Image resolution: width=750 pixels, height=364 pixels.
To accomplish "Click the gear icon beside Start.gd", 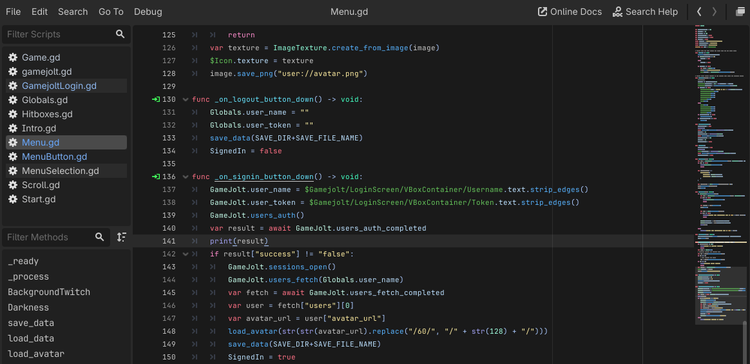I will 12,199.
